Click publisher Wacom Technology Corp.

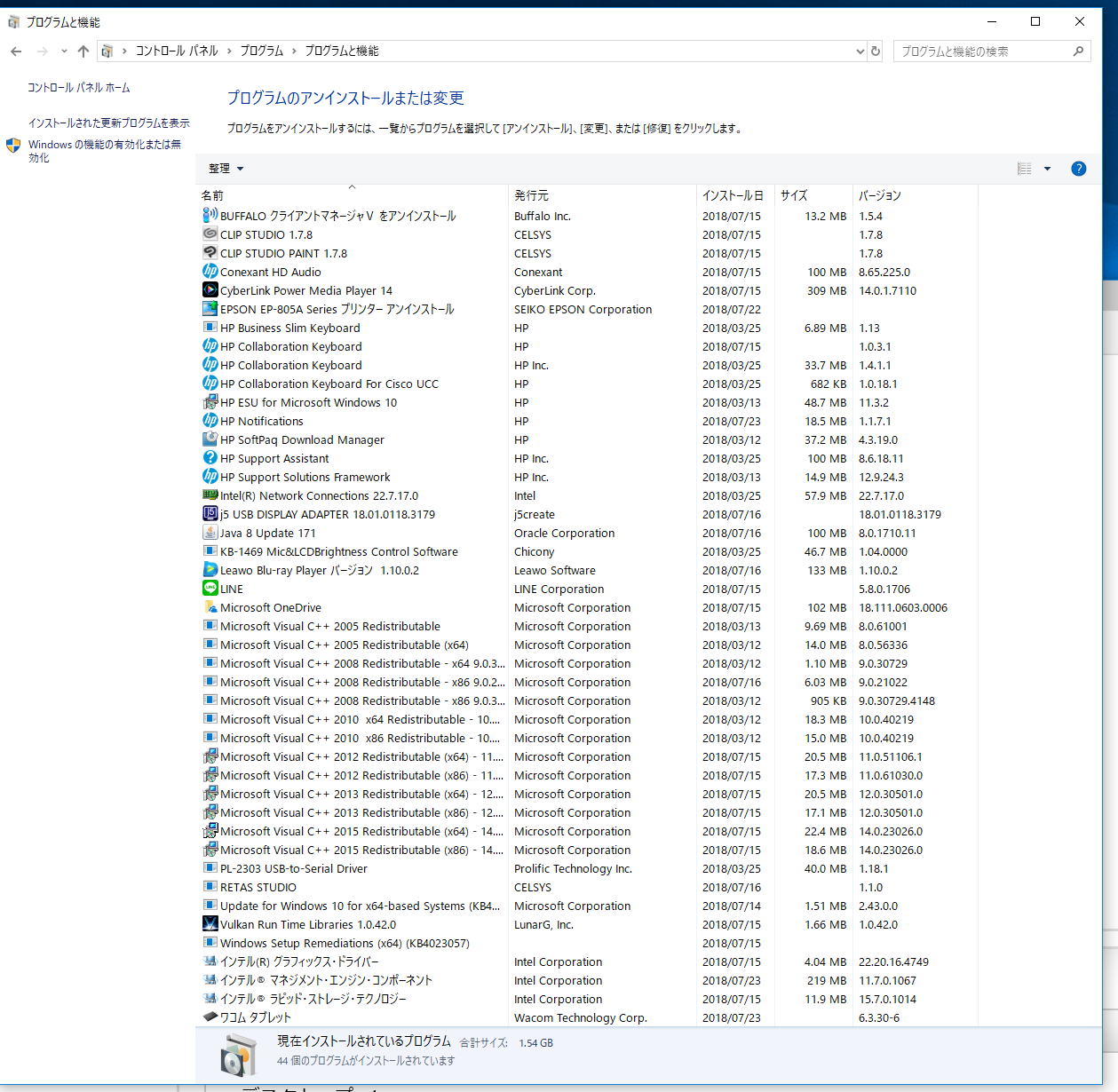click(580, 1018)
